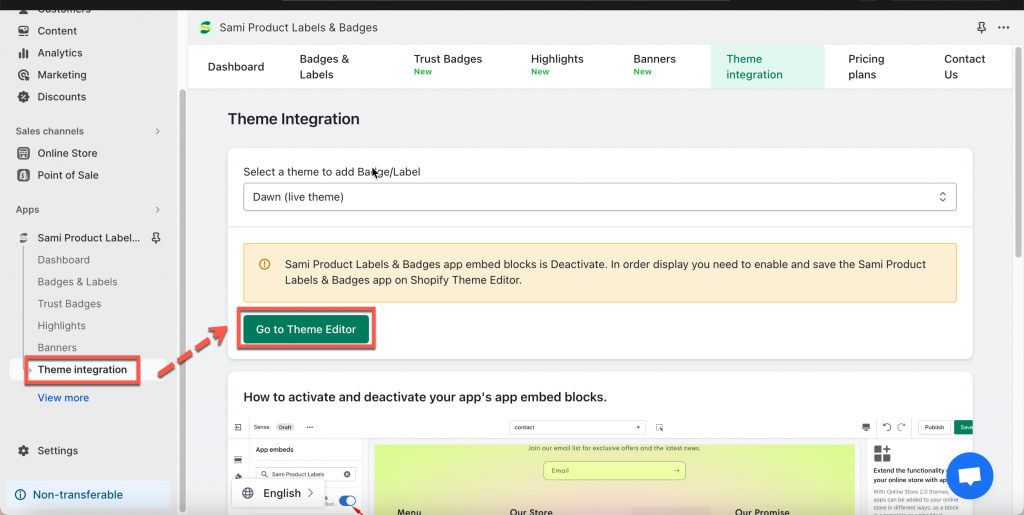Click the pin icon beside Sami app in sidebar
The width and height of the screenshot is (1024, 515).
[x=155, y=238]
